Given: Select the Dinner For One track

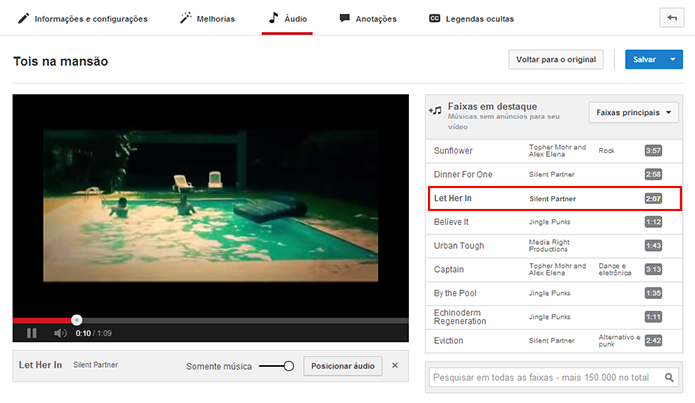Looking at the screenshot, I should click(554, 175).
